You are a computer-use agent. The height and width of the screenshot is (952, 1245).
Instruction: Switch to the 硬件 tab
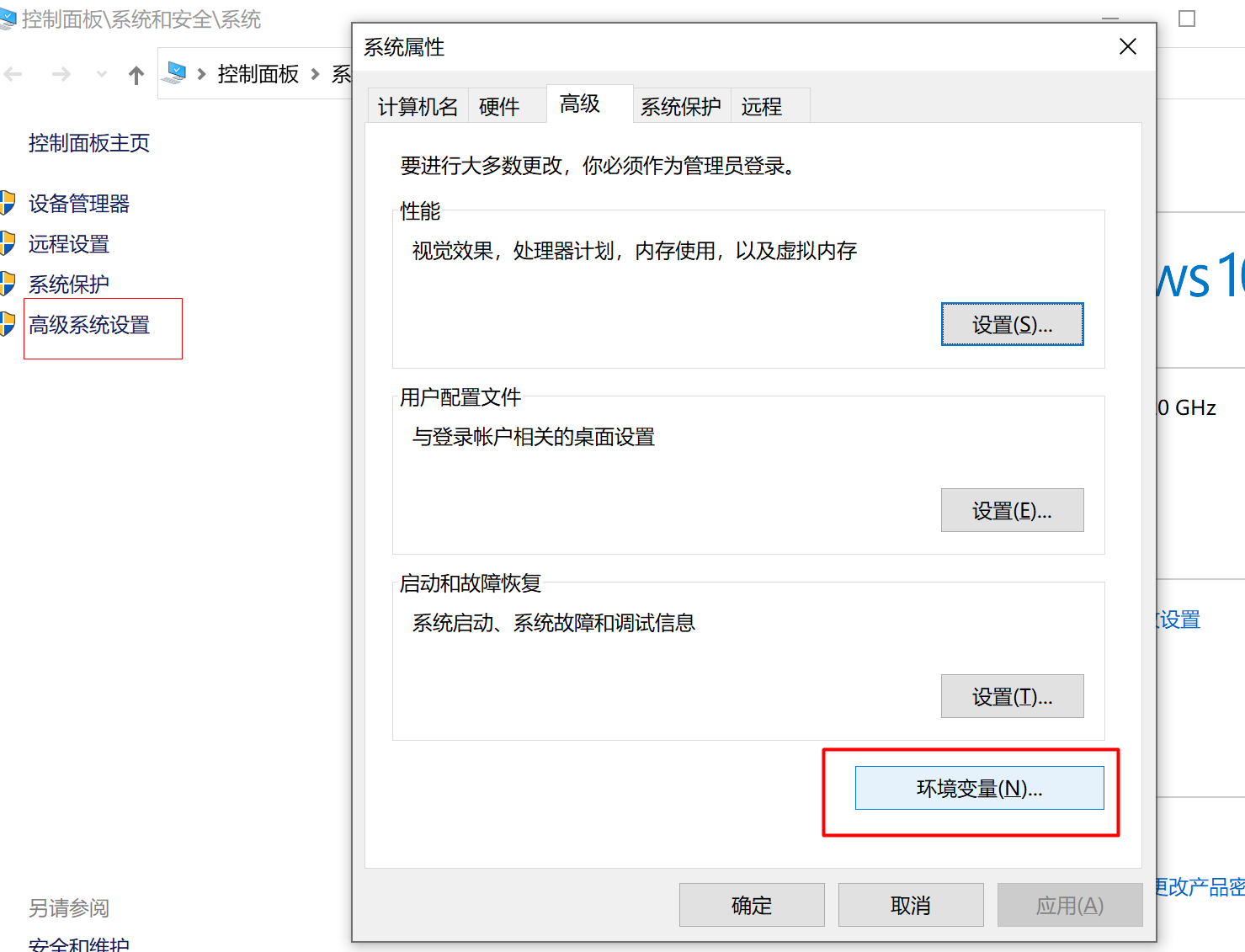[499, 107]
